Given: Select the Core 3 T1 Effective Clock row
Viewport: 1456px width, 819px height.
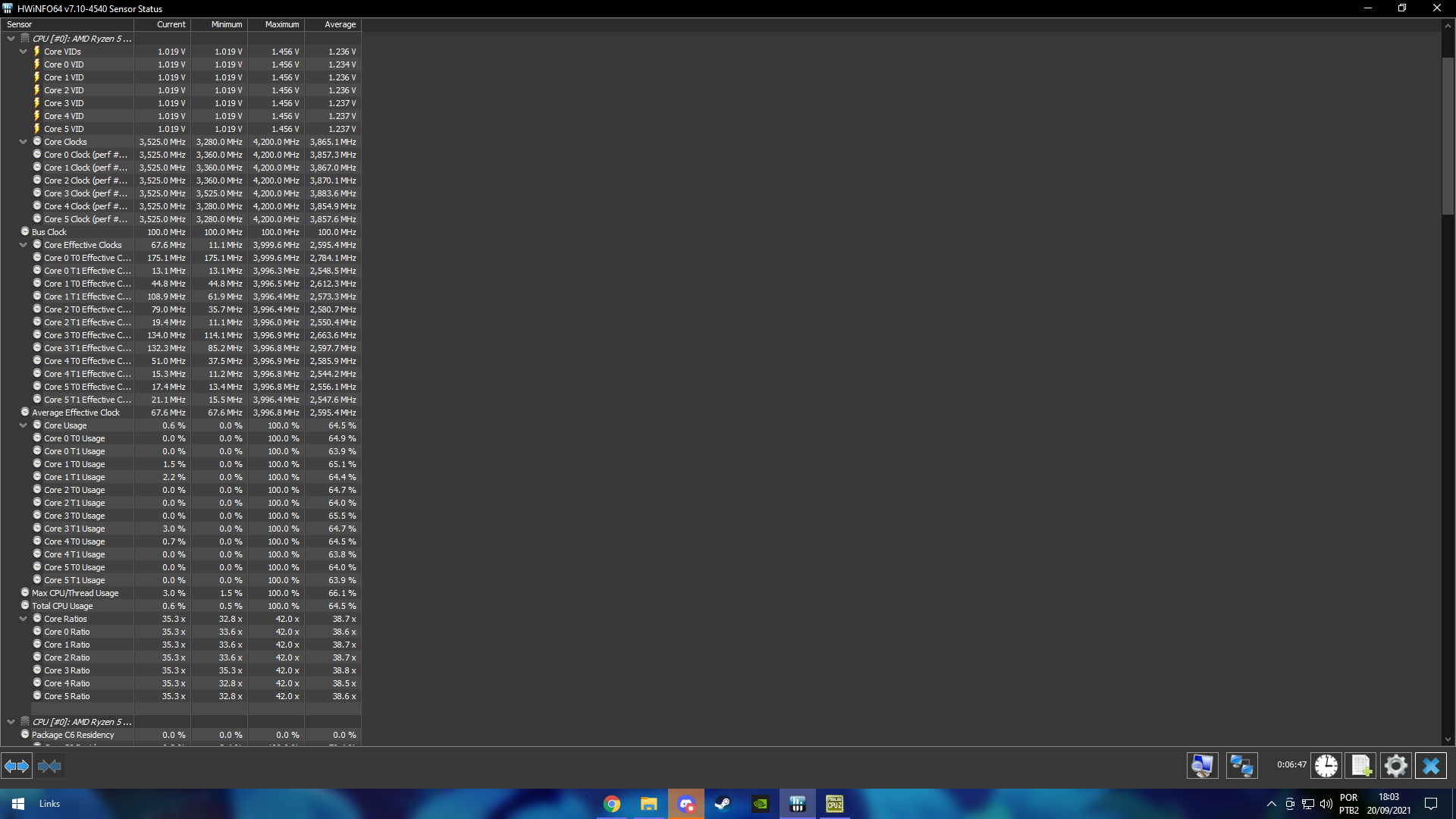Looking at the screenshot, I should click(180, 348).
